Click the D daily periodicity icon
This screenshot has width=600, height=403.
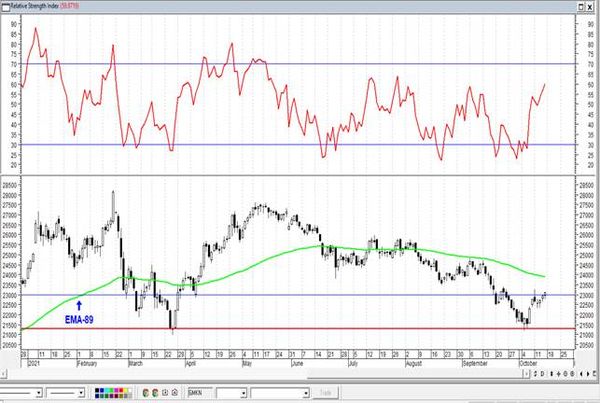(543, 374)
